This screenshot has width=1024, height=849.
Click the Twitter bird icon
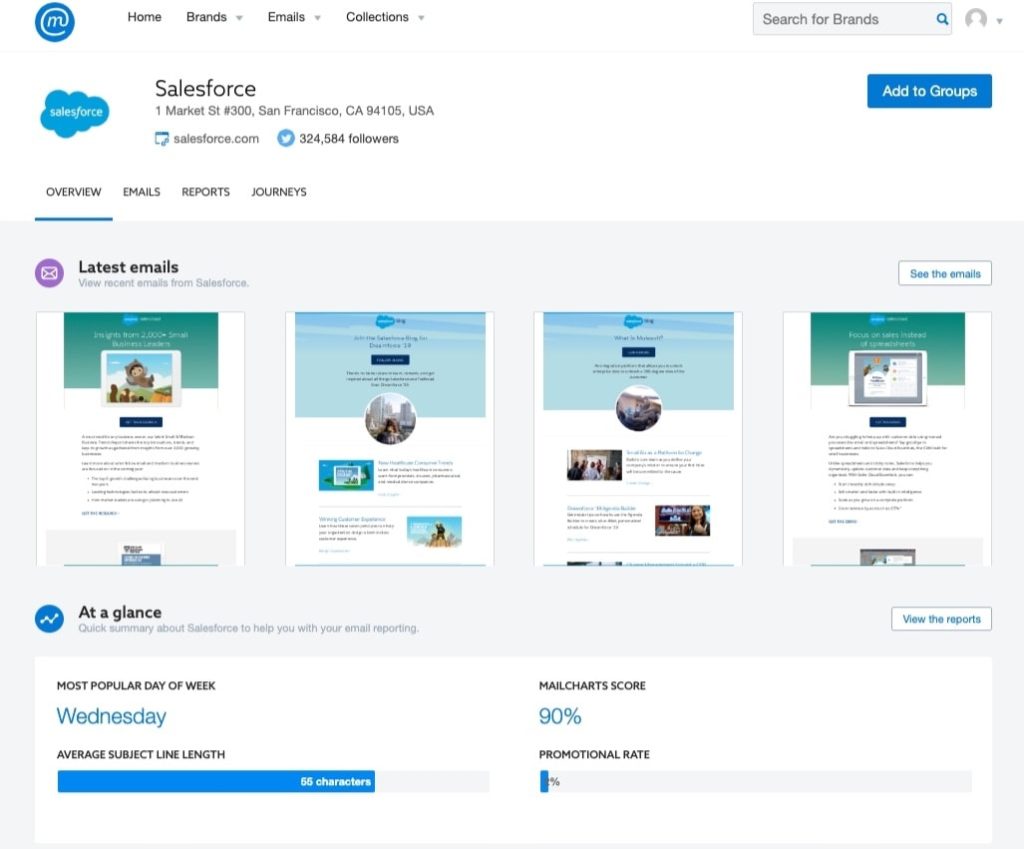[x=285, y=138]
